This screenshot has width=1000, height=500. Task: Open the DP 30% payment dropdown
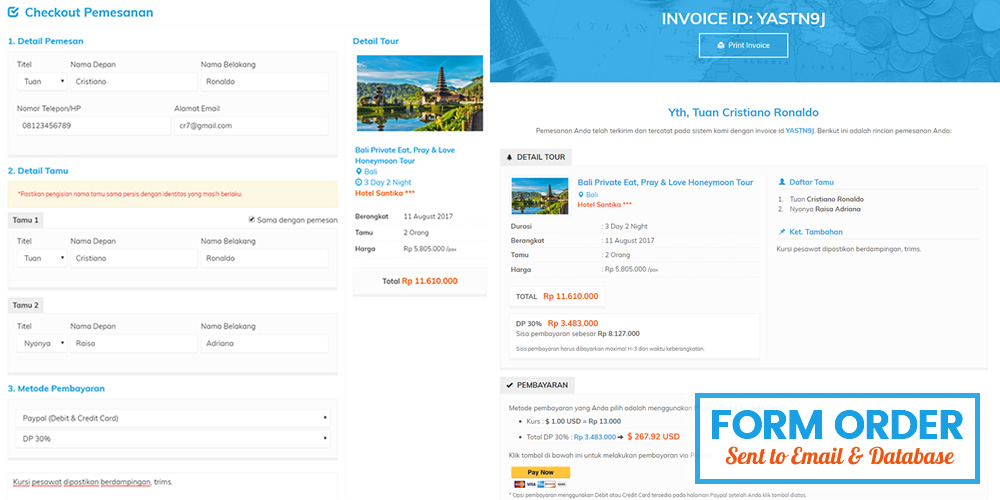pos(172,439)
